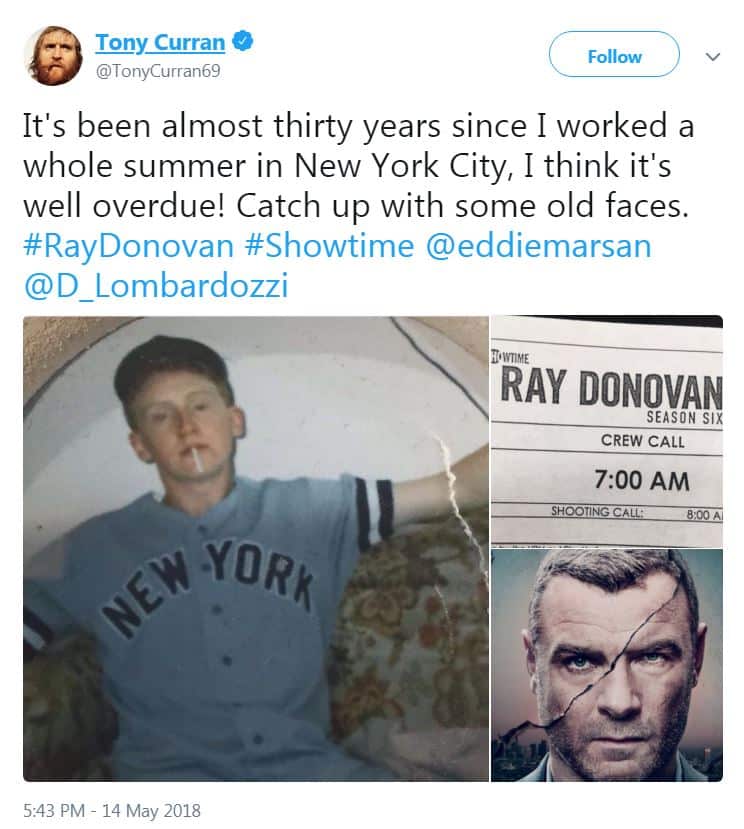Open the tweet options chevron menu
The image size is (744, 829).
pos(713,57)
